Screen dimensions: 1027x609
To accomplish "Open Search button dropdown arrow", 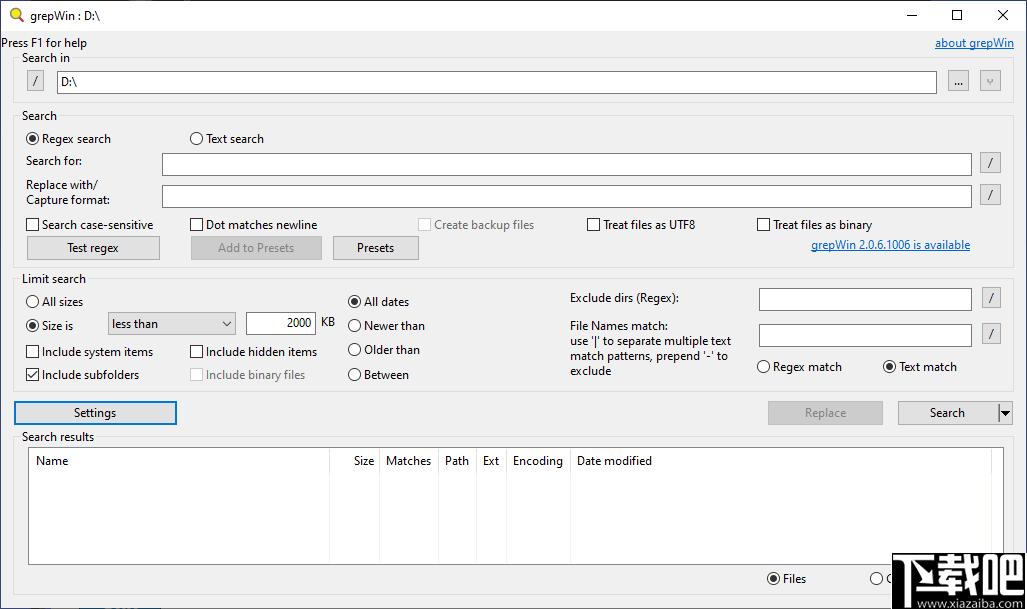I will point(1005,413).
